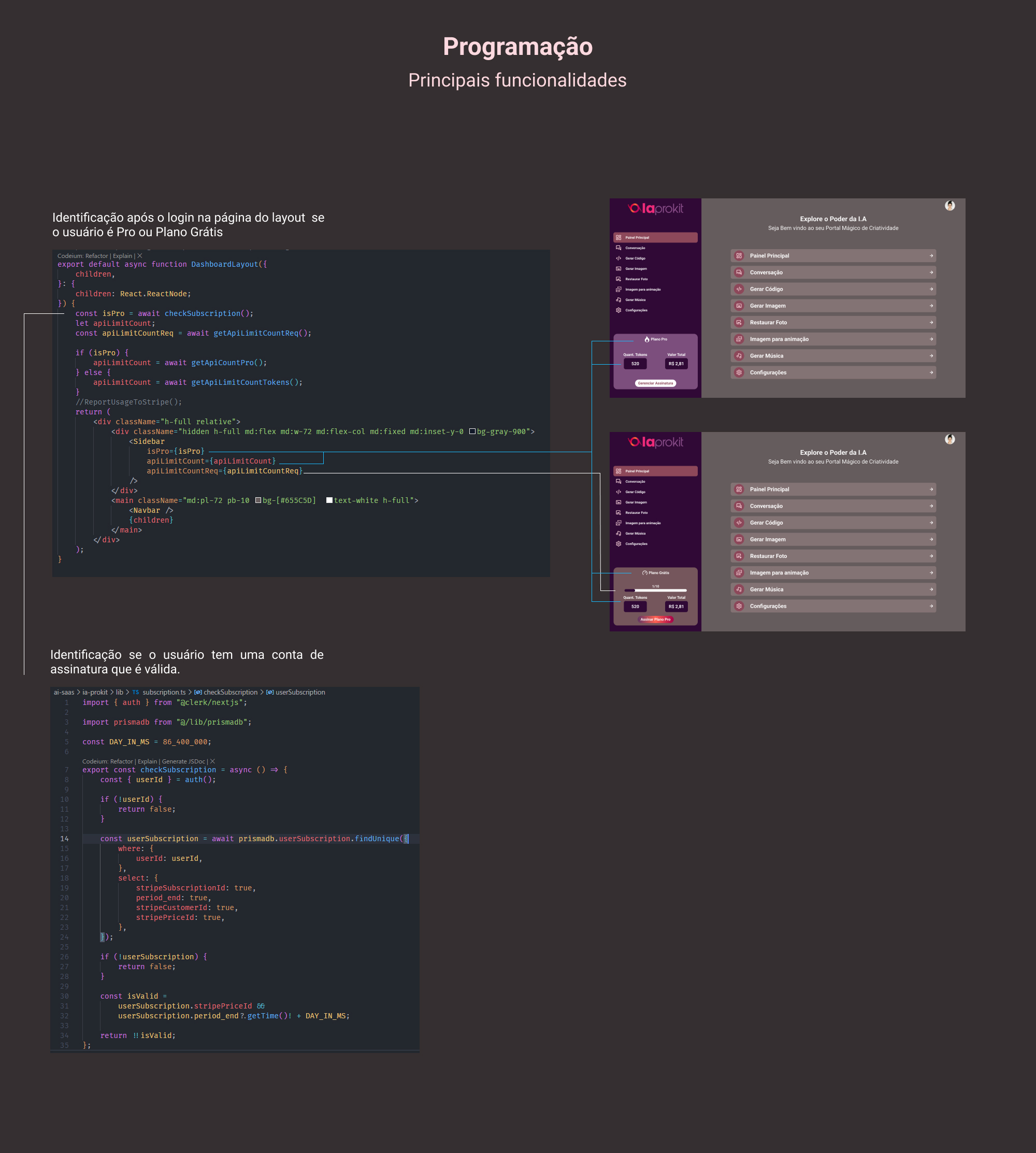The width and height of the screenshot is (1036, 1153).
Task: Click gauge icon beside Plano Grátis label
Action: click(644, 573)
